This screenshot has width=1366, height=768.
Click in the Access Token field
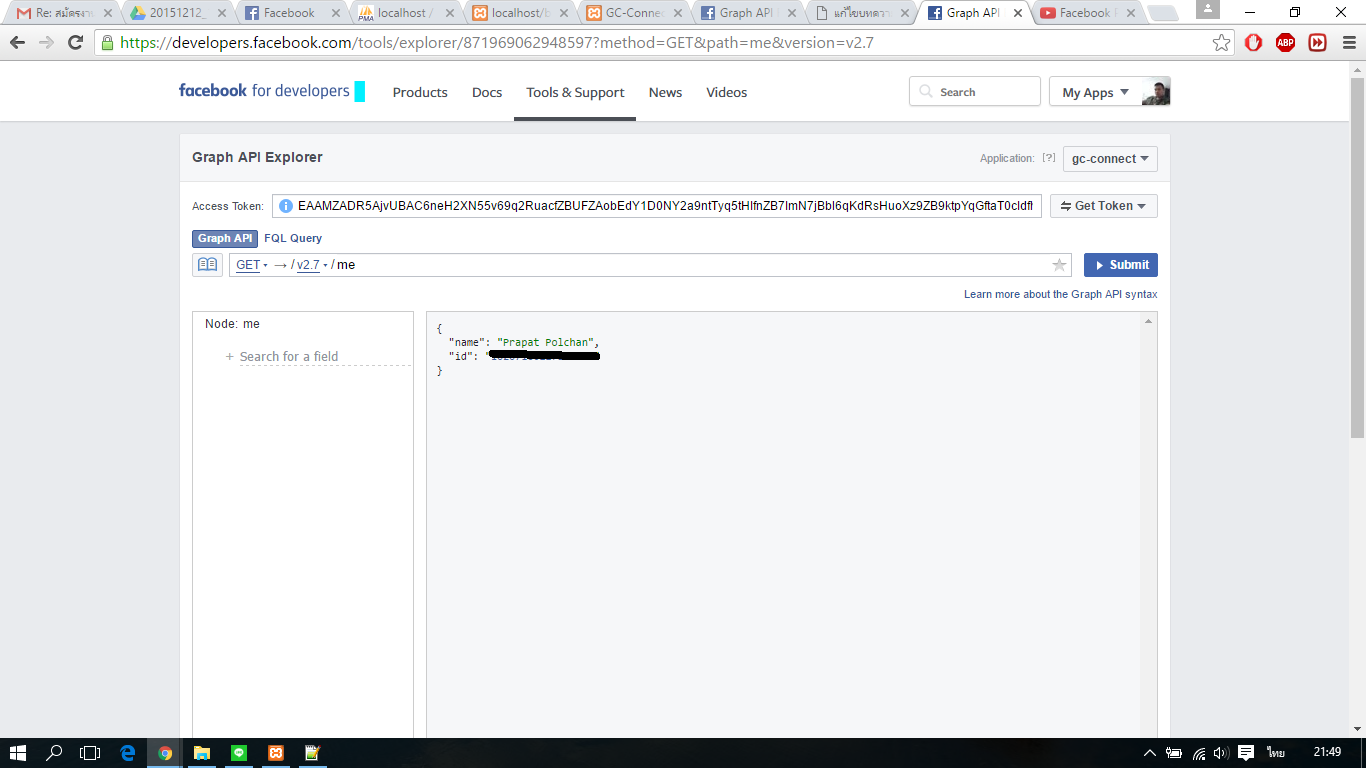pos(657,206)
